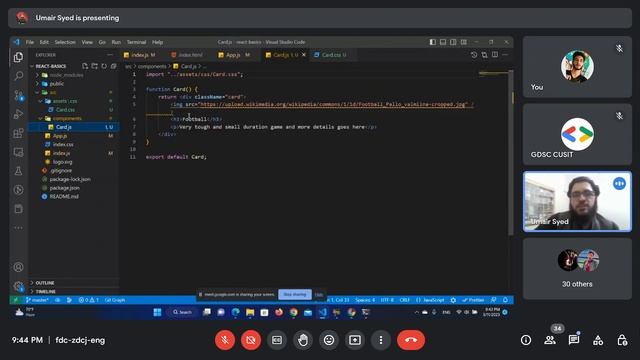Leave the call with red hang-up button
The width and height of the screenshot is (640, 360).
(411, 340)
